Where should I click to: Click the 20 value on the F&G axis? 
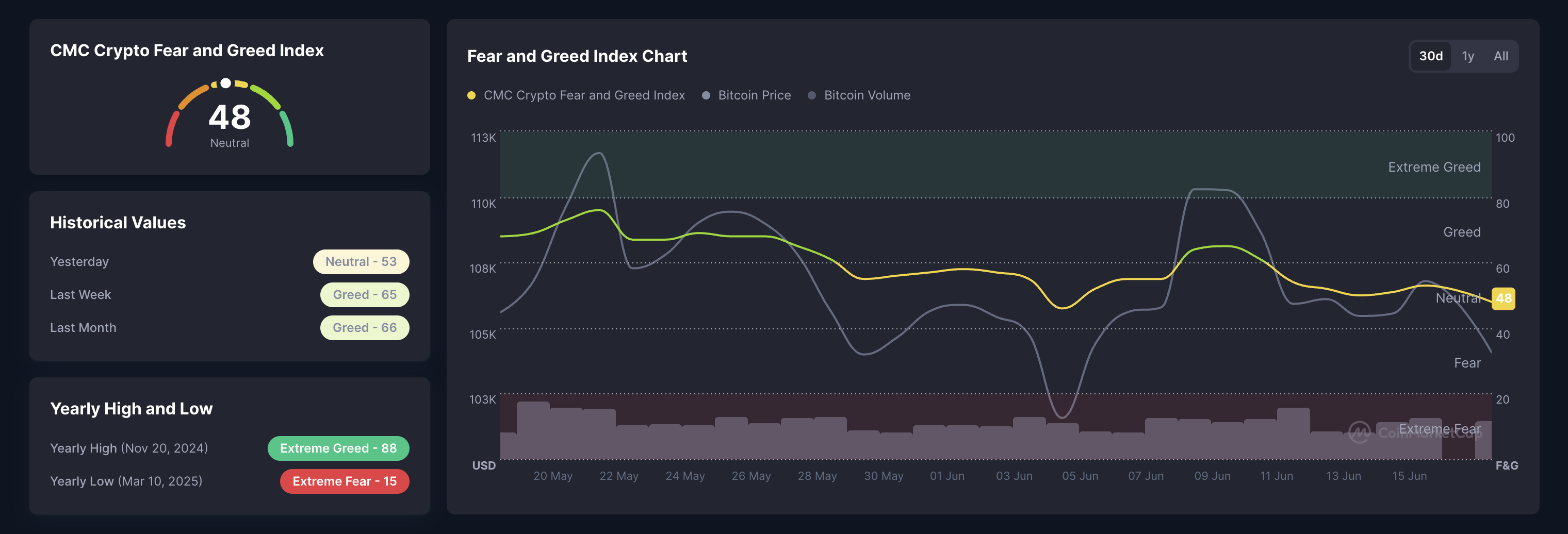coord(1502,399)
